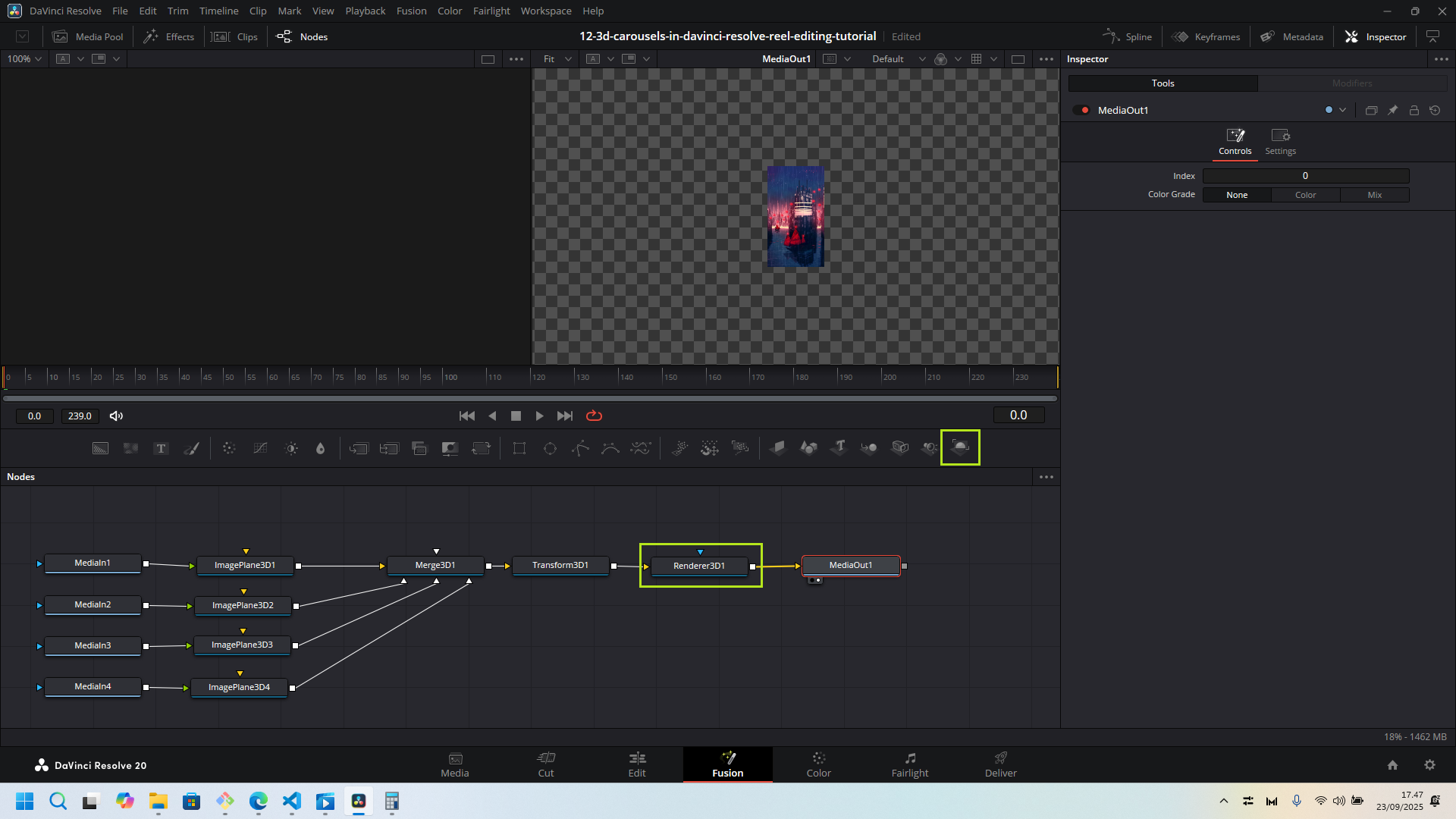Click the Index slider field
Image resolution: width=1456 pixels, height=819 pixels.
point(1305,176)
